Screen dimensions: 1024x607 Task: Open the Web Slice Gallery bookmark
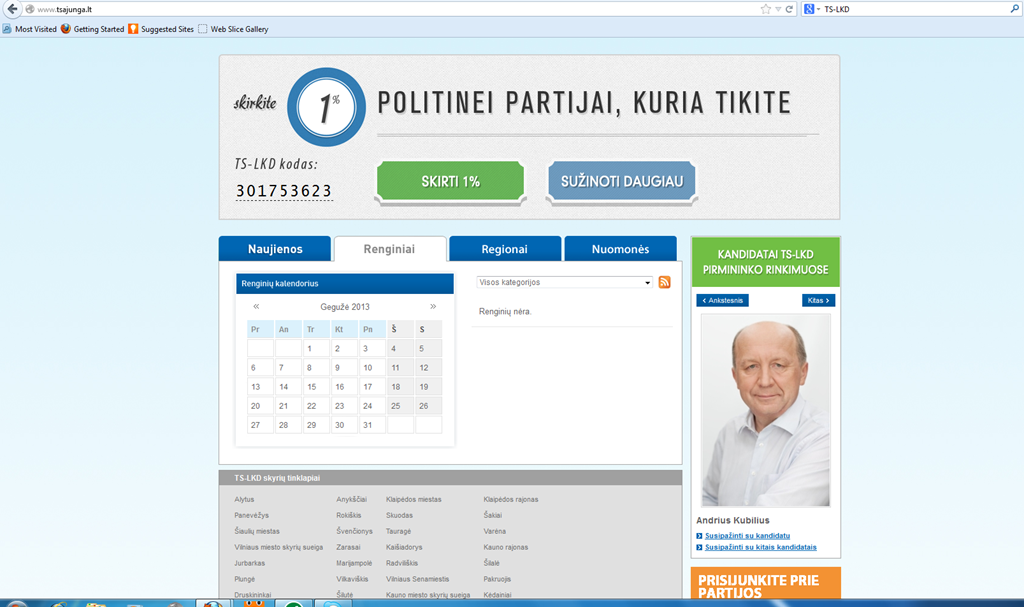pyautogui.click(x=233, y=29)
